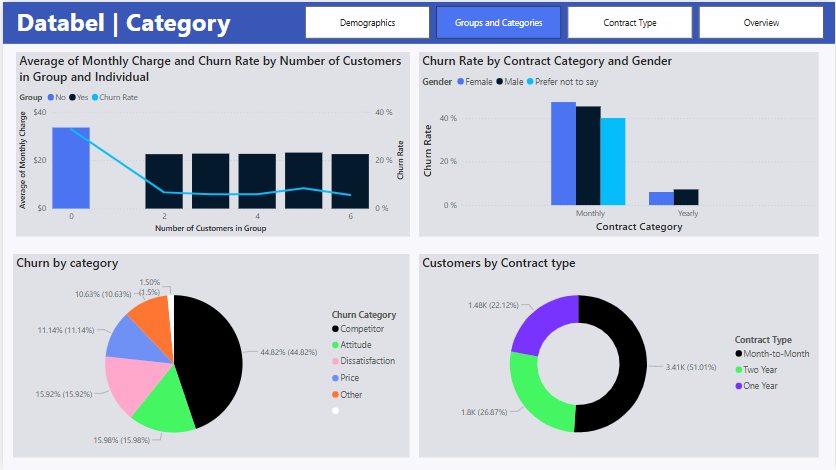
Task: Click the Churn Rate by Contract Category title
Action: [547, 61]
